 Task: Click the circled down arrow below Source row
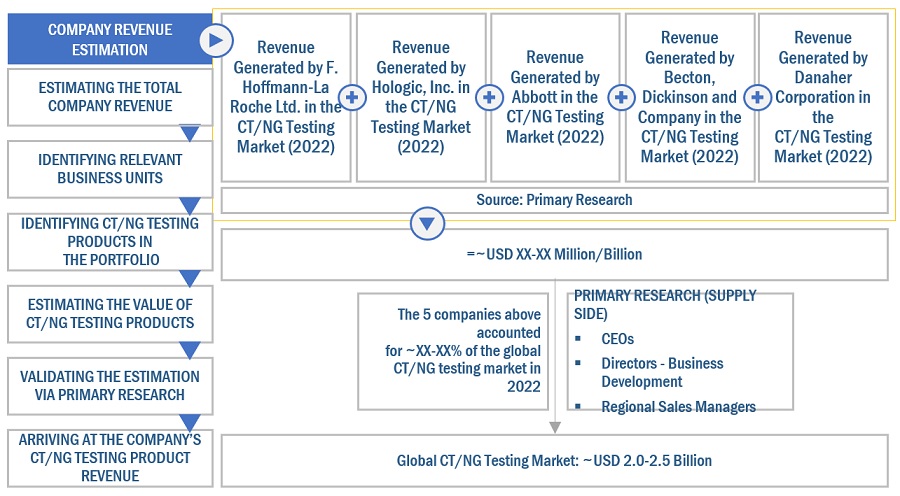428,224
